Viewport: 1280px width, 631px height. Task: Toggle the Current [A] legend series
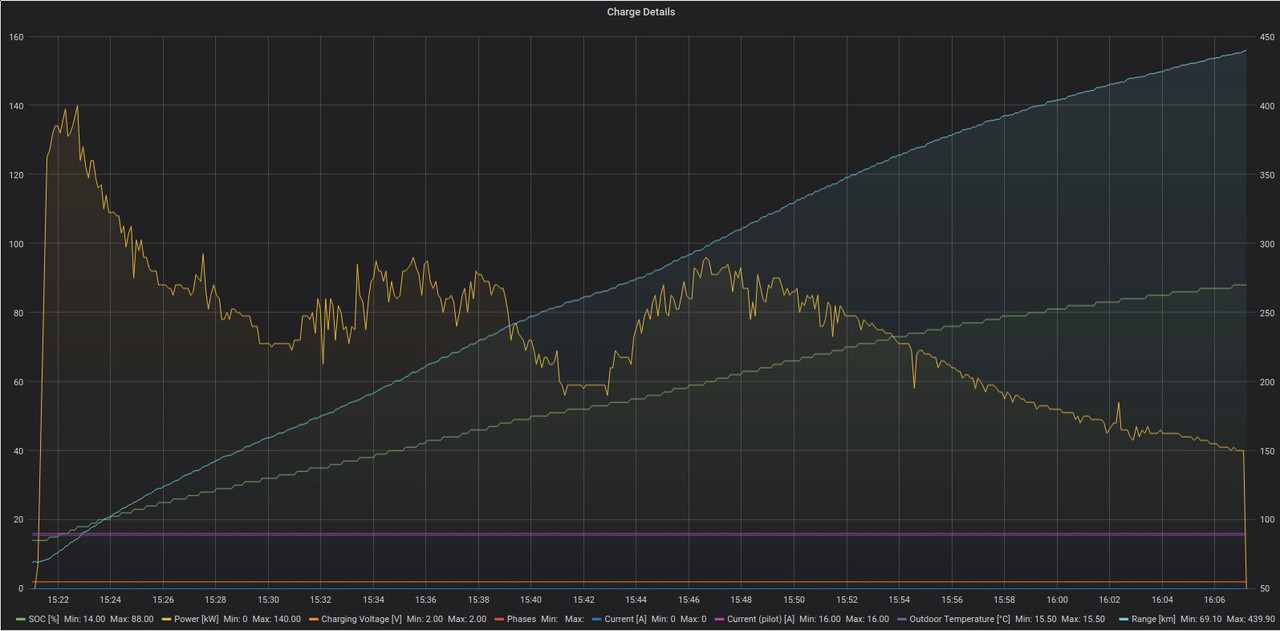click(x=625, y=619)
